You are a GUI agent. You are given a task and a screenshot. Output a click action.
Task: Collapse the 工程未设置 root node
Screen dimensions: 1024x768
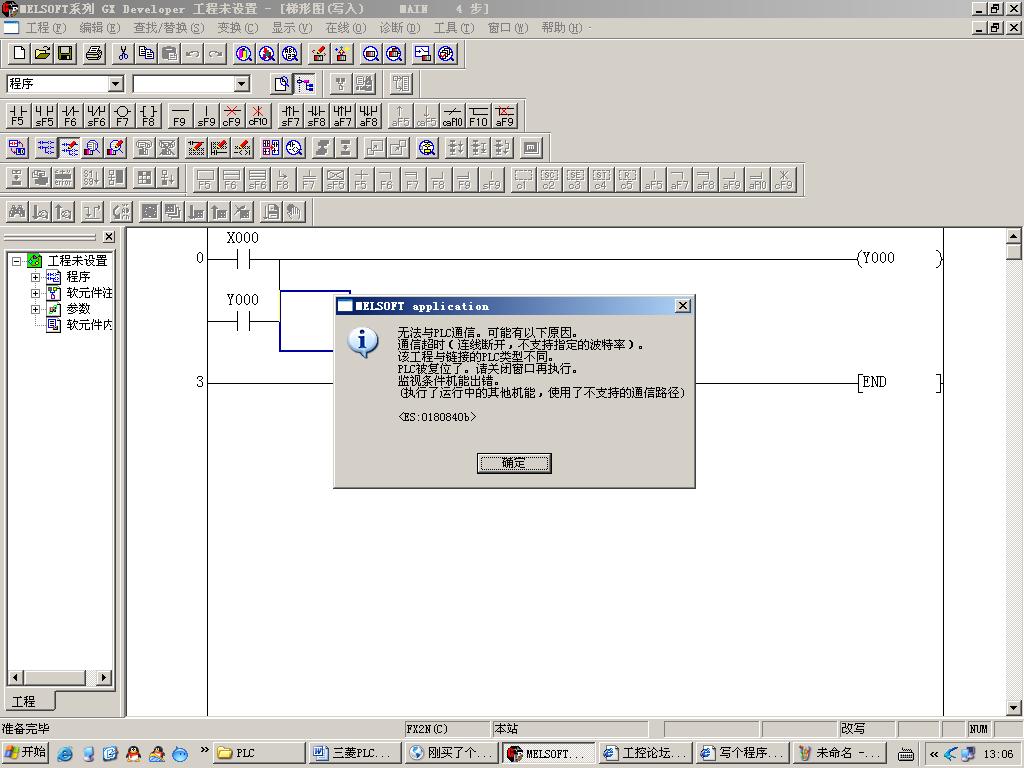coord(17,261)
